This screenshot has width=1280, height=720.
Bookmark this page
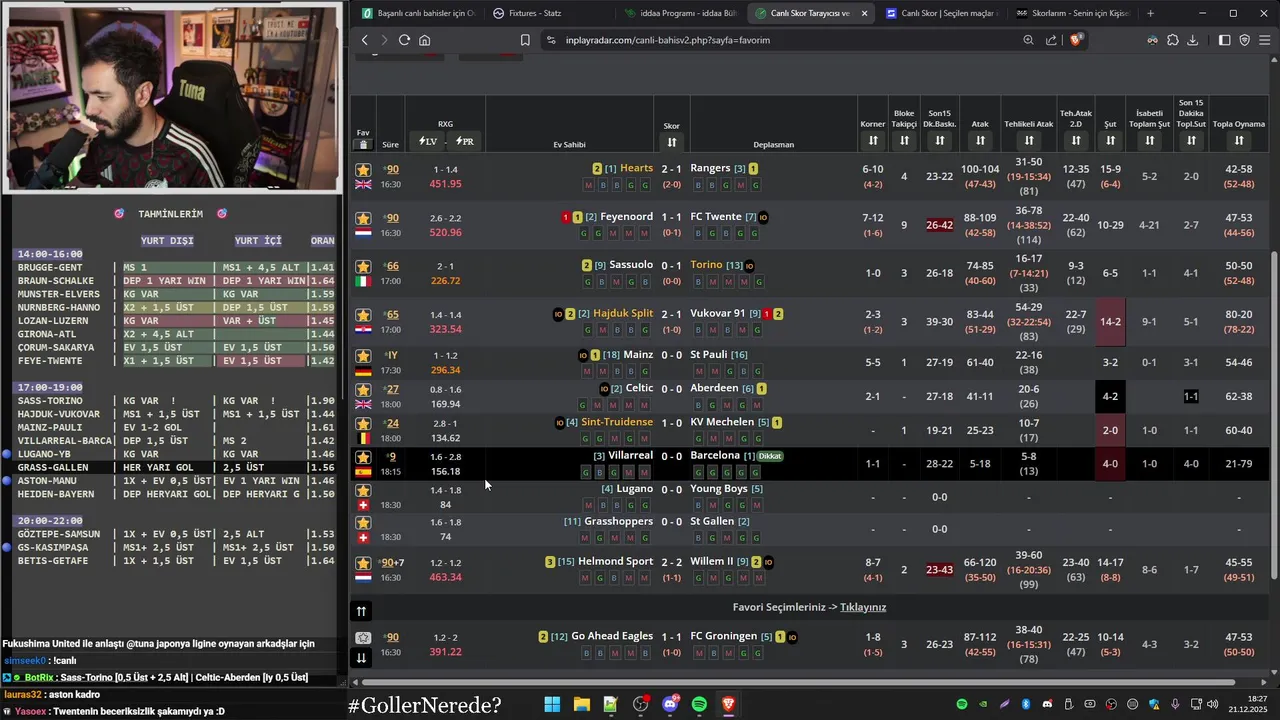coord(525,40)
